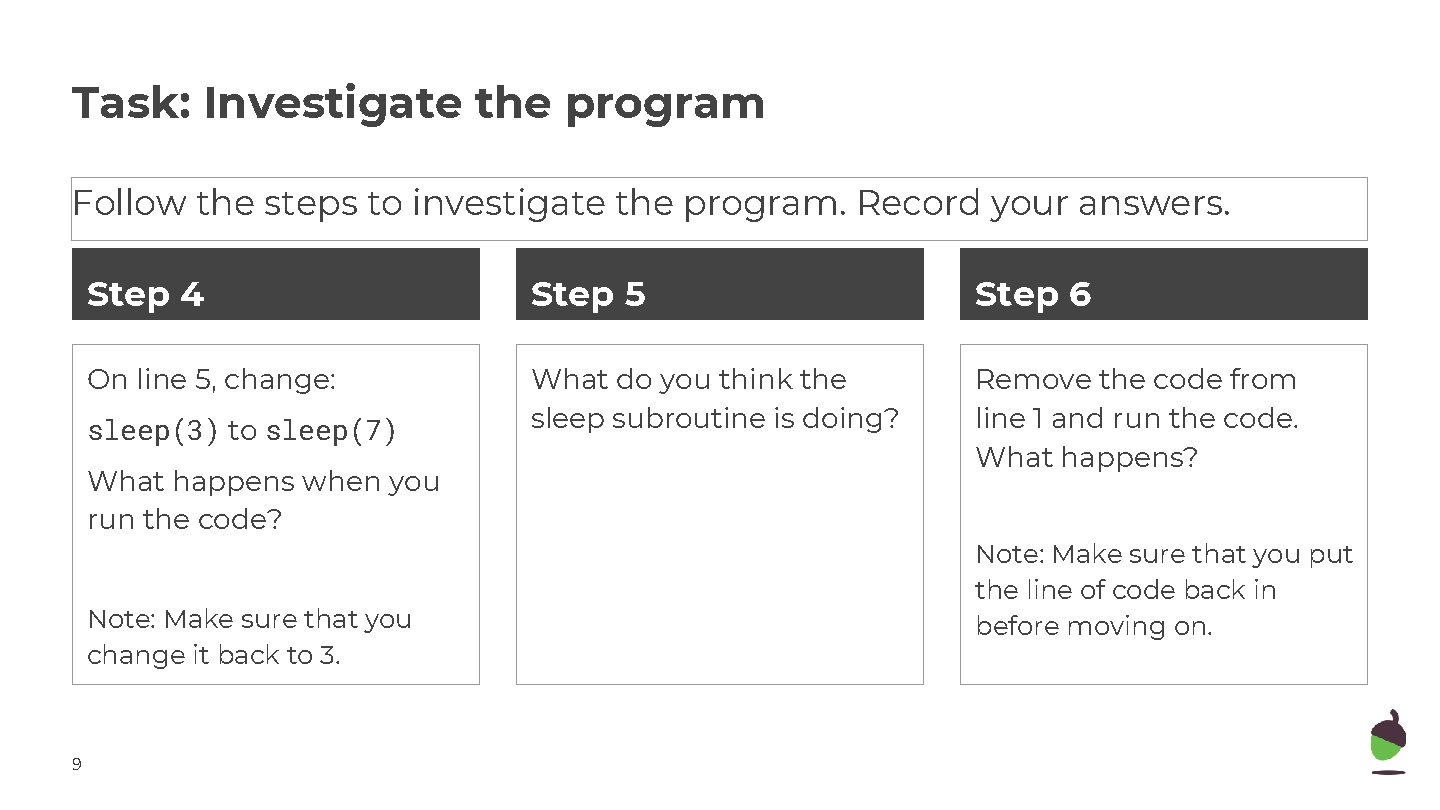
Task: Click the 'Follow the steps' instruction box
Action: coord(719,209)
